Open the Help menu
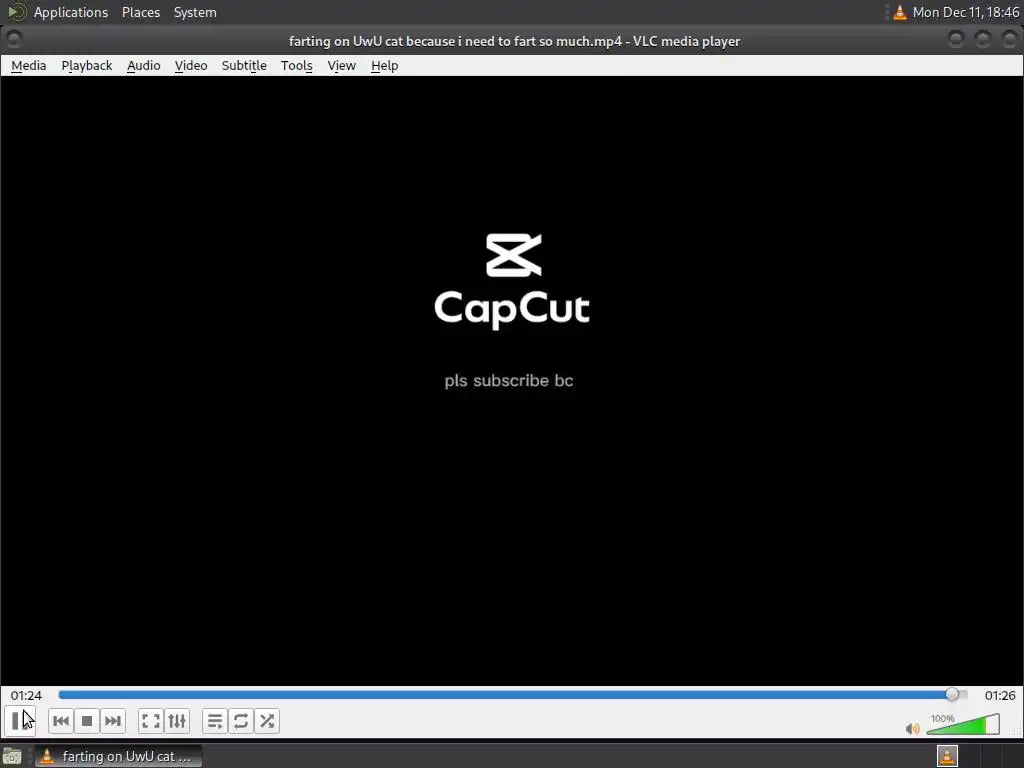Viewport: 1024px width, 768px height. [x=385, y=65]
